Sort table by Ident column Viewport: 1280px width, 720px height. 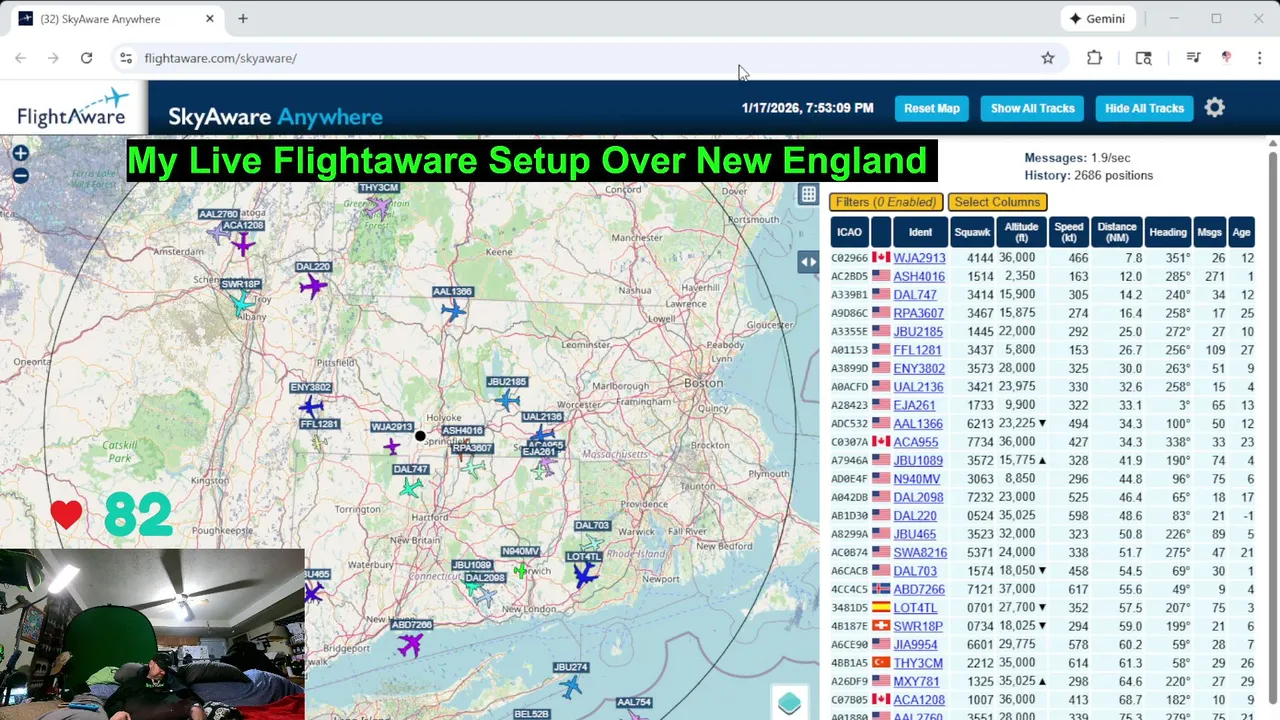pos(920,232)
